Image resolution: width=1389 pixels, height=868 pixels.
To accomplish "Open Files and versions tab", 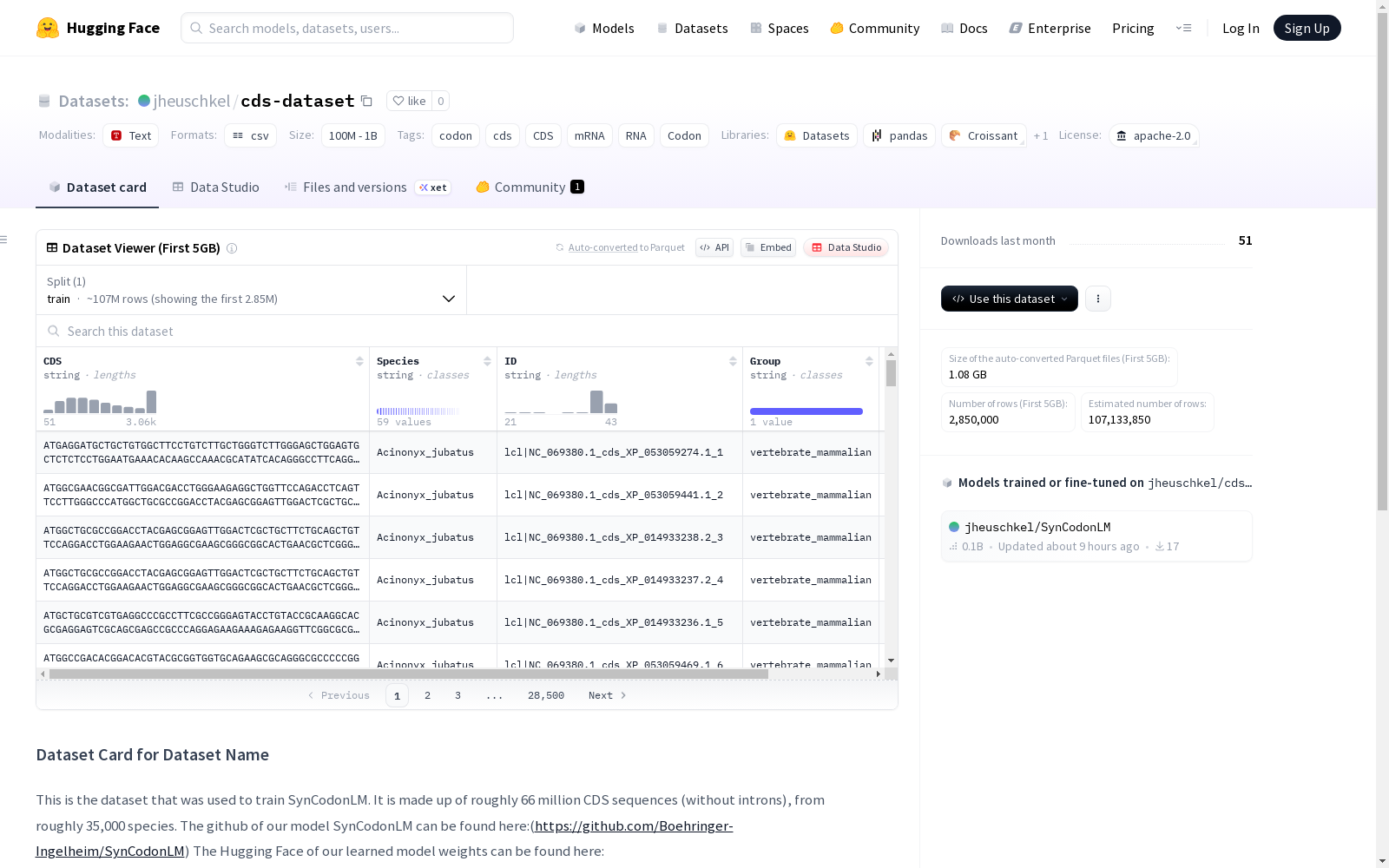I will (x=367, y=187).
